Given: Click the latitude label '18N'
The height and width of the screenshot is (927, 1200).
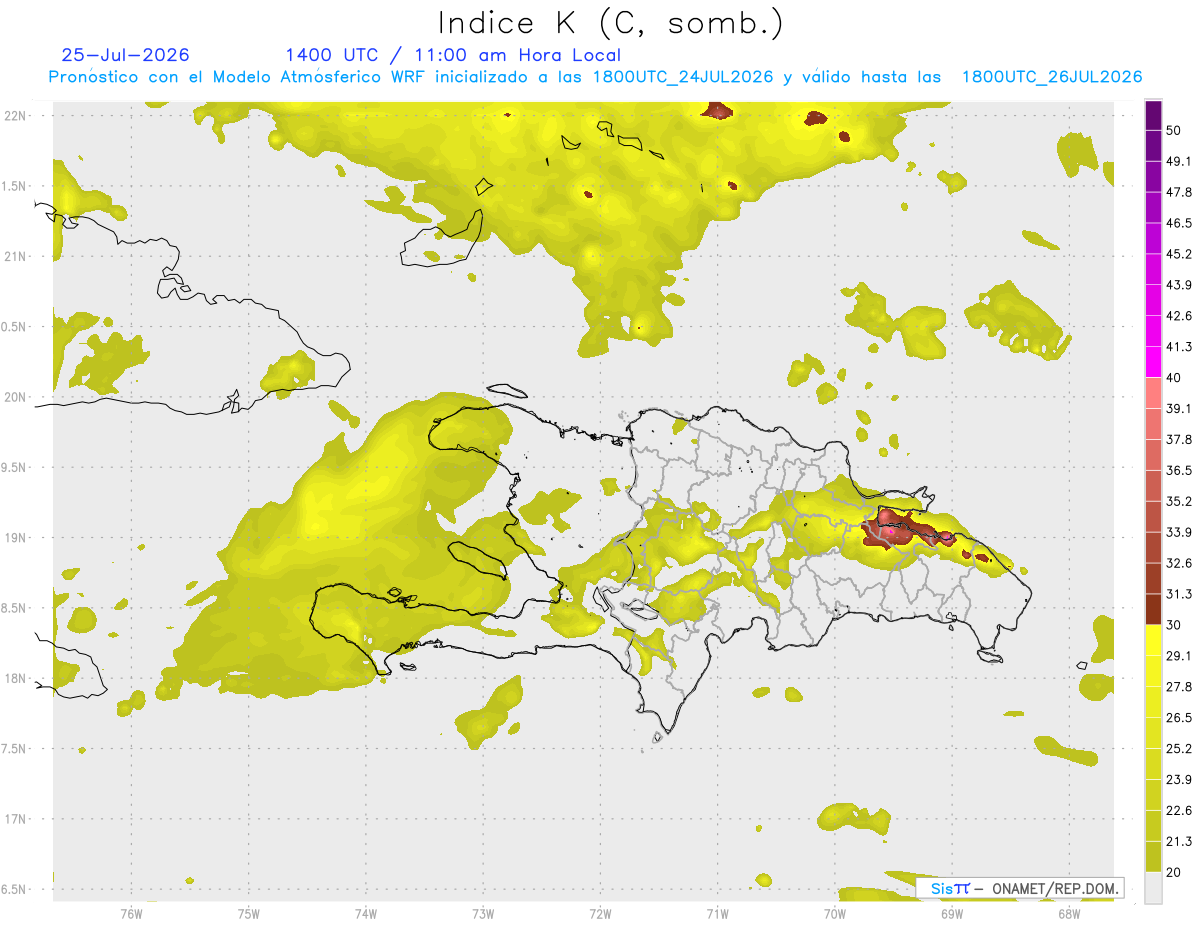Looking at the screenshot, I should [17, 678].
